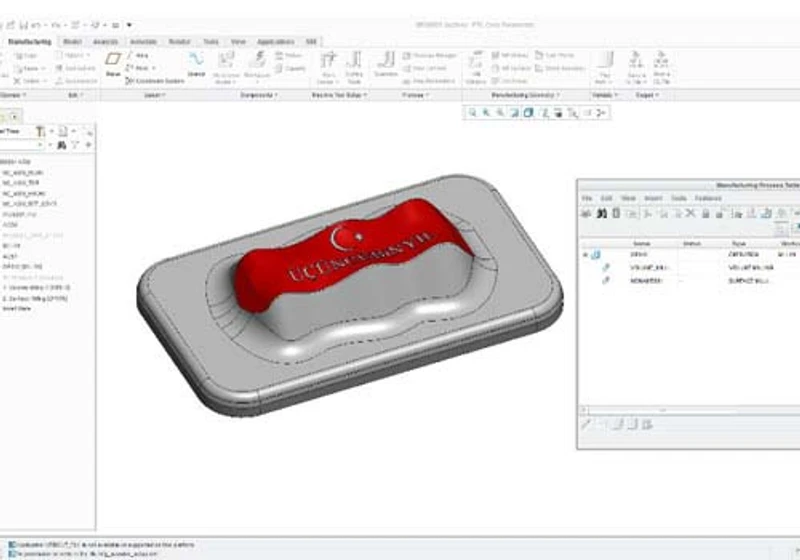
Task: Switch to the Analysis ribbon tab
Action: (106, 42)
